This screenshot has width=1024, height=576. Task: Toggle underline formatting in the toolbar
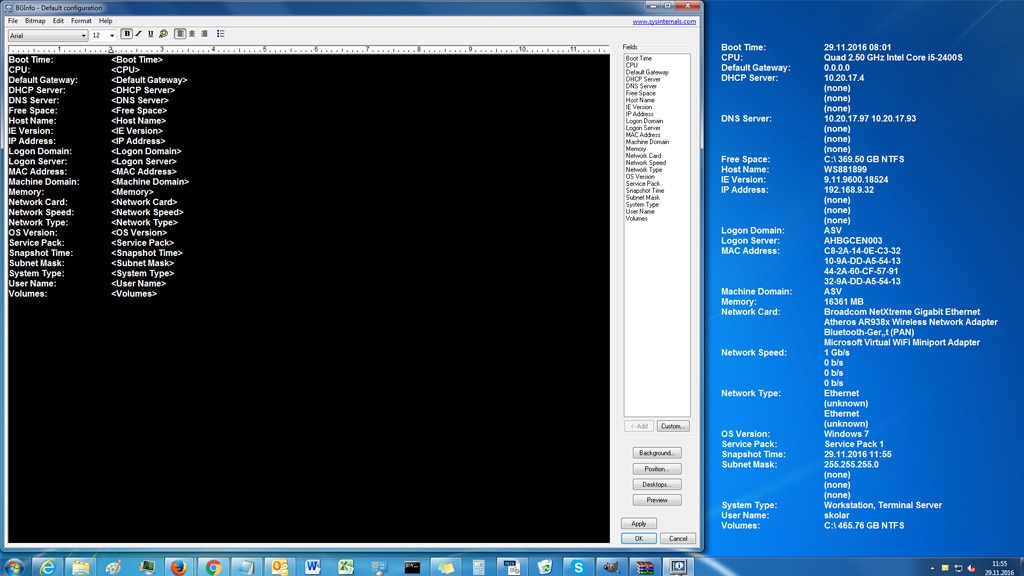(151, 34)
